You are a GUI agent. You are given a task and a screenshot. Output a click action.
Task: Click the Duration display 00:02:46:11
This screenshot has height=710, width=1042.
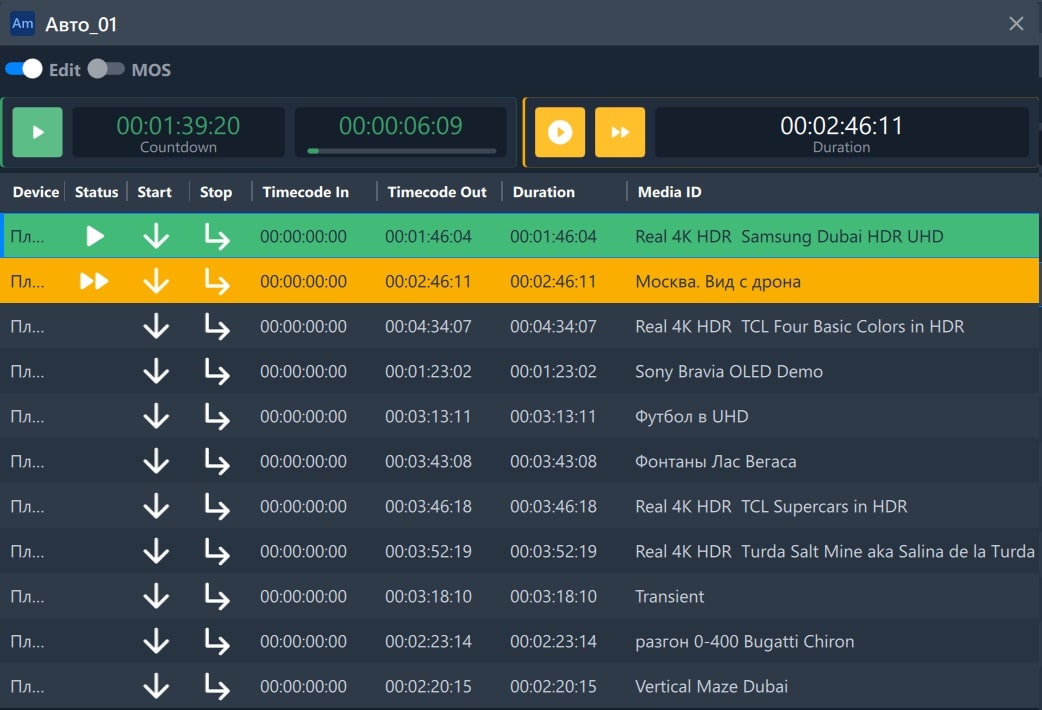click(x=841, y=132)
